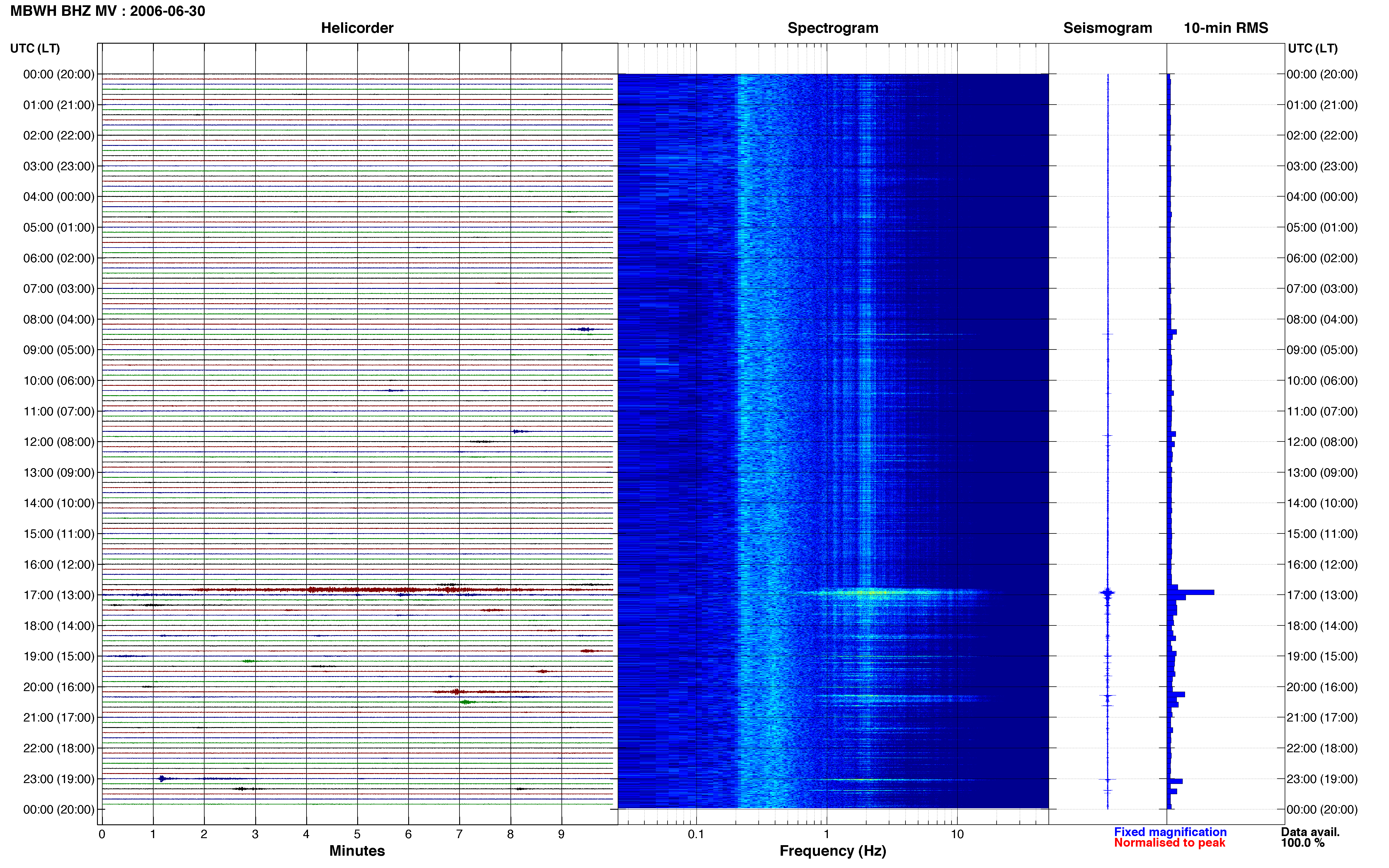The image size is (1389, 868).
Task: Select '02:00 (22:00)' on the left time axis
Action: pos(59,135)
